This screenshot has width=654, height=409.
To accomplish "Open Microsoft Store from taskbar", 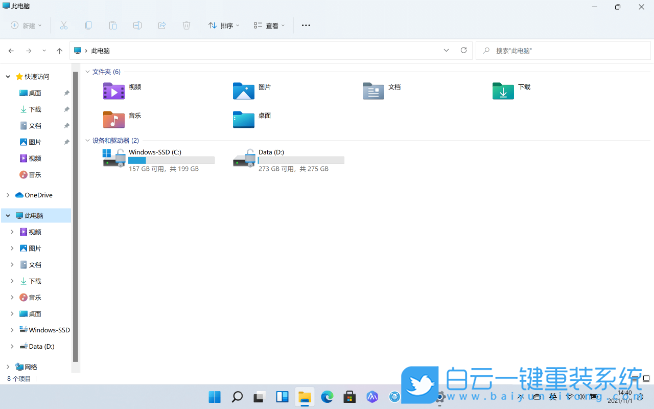I will click(350, 397).
